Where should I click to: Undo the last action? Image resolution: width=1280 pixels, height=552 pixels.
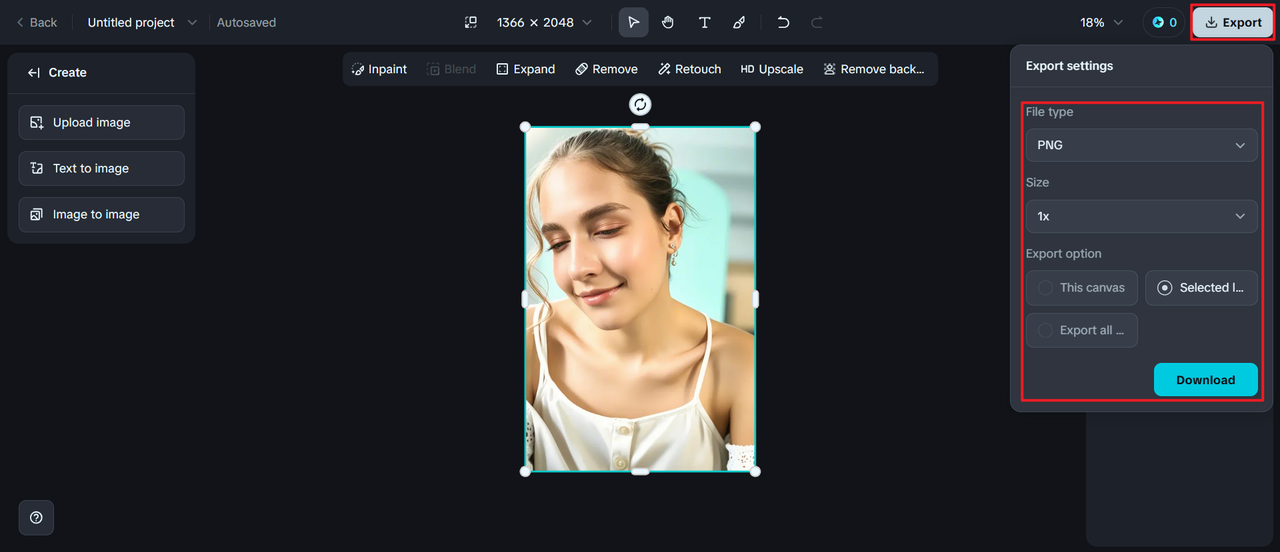[783, 22]
